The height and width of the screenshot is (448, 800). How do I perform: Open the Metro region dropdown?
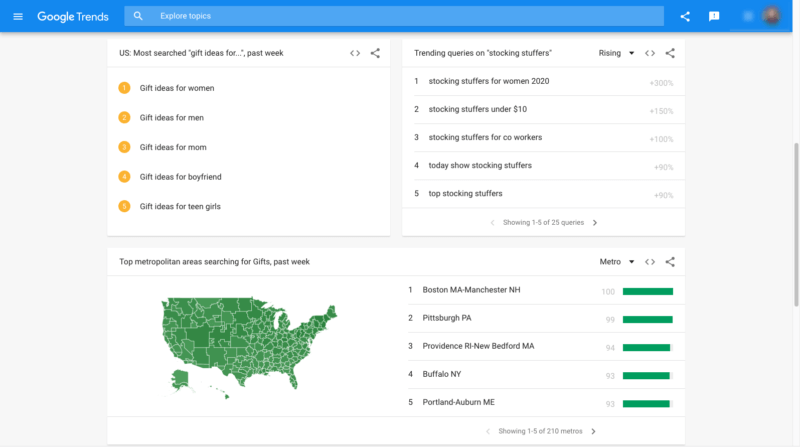click(x=617, y=262)
